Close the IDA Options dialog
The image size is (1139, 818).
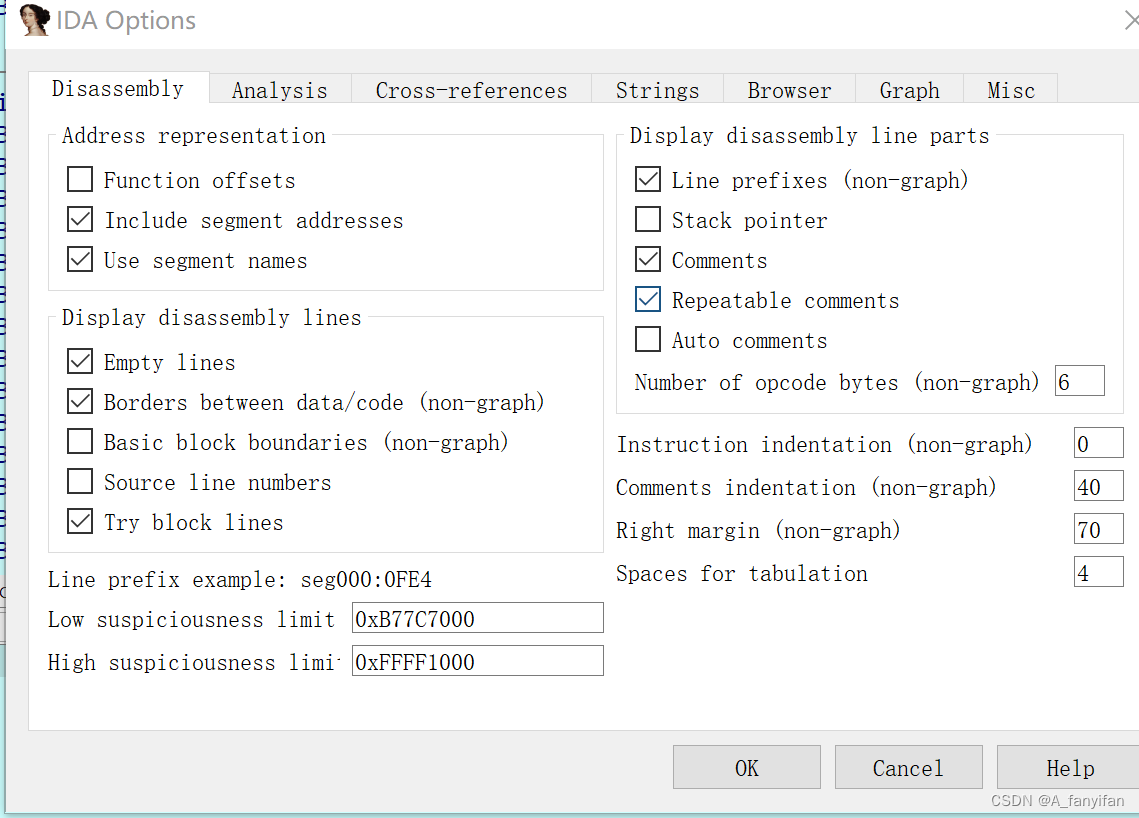point(1130,20)
